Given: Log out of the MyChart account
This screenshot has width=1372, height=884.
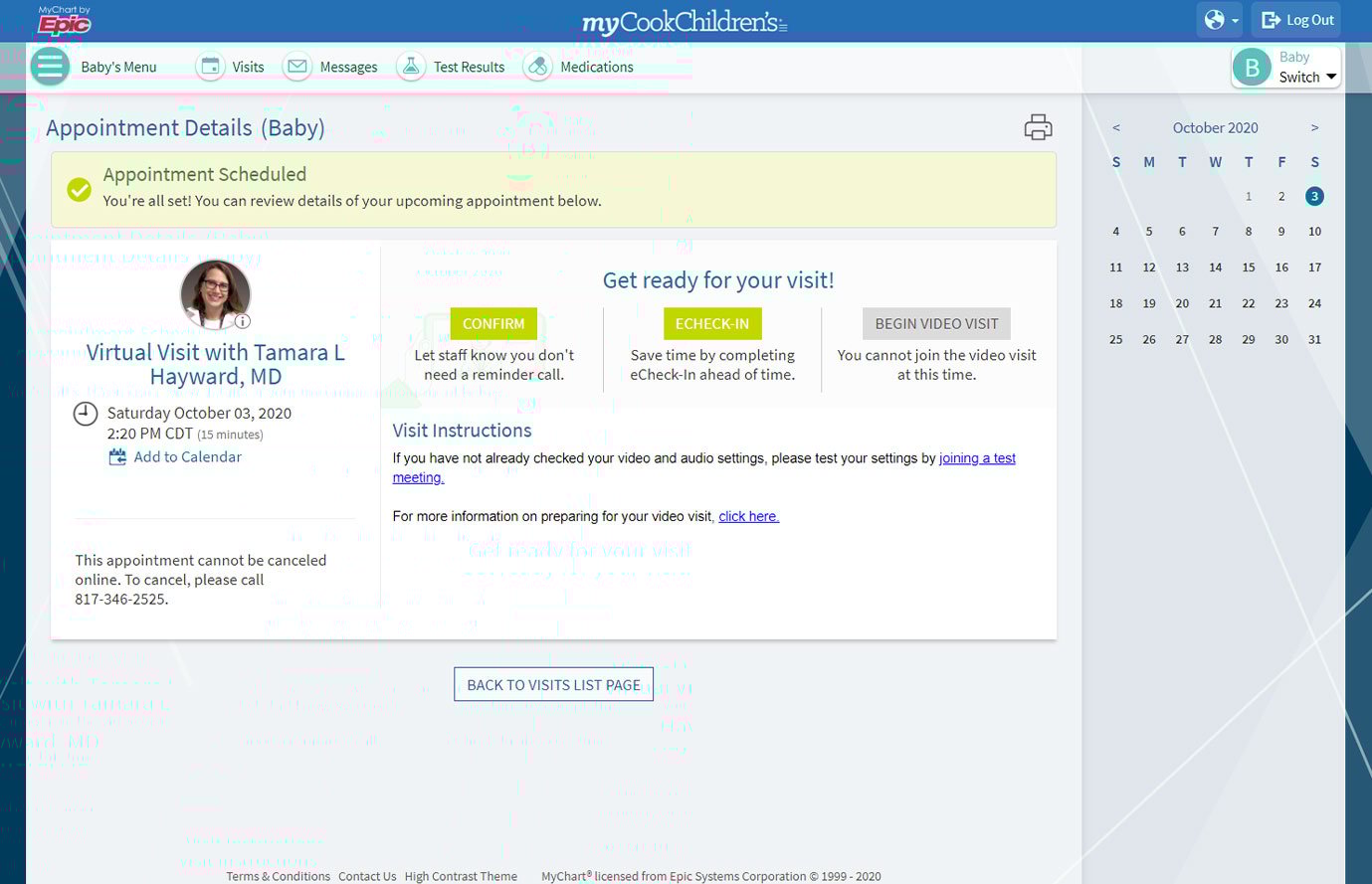Looking at the screenshot, I should click(1297, 20).
